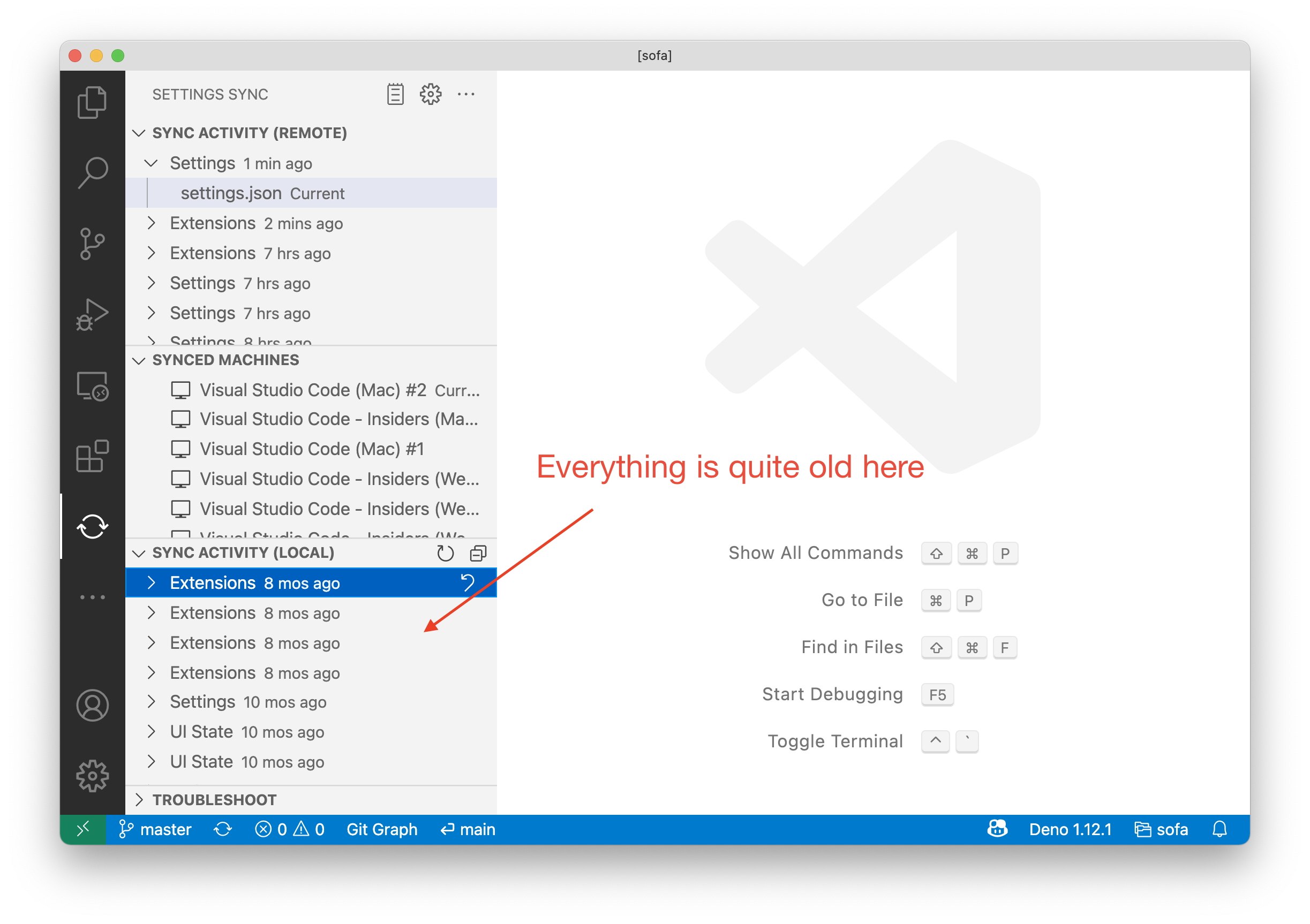Screen dimensions: 1310x924
Task: Open the Explorer view in the Activity Bar
Action: [x=92, y=103]
